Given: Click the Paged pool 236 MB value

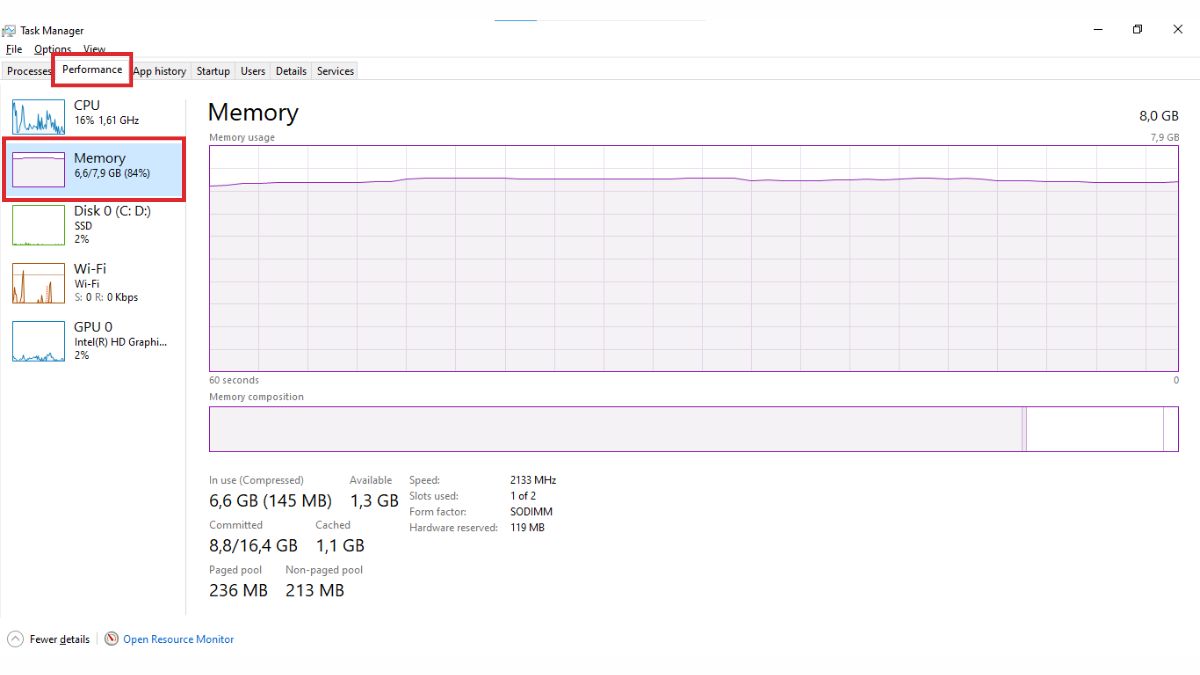Looking at the screenshot, I should click(x=238, y=591).
